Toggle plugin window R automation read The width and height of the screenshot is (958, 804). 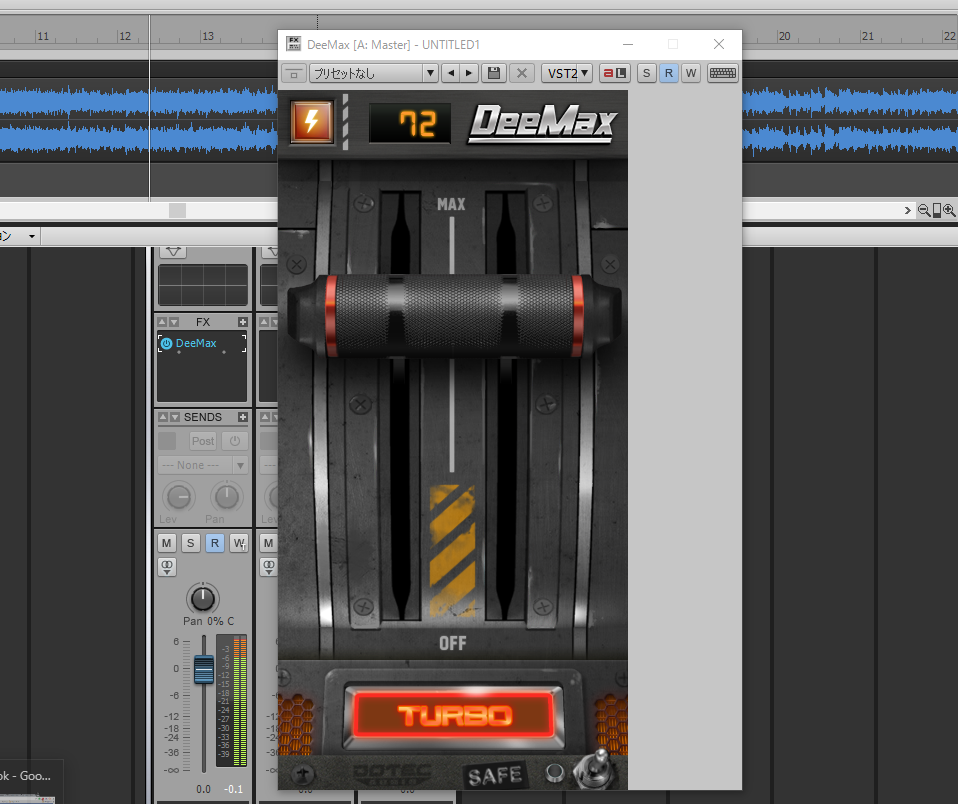[668, 74]
